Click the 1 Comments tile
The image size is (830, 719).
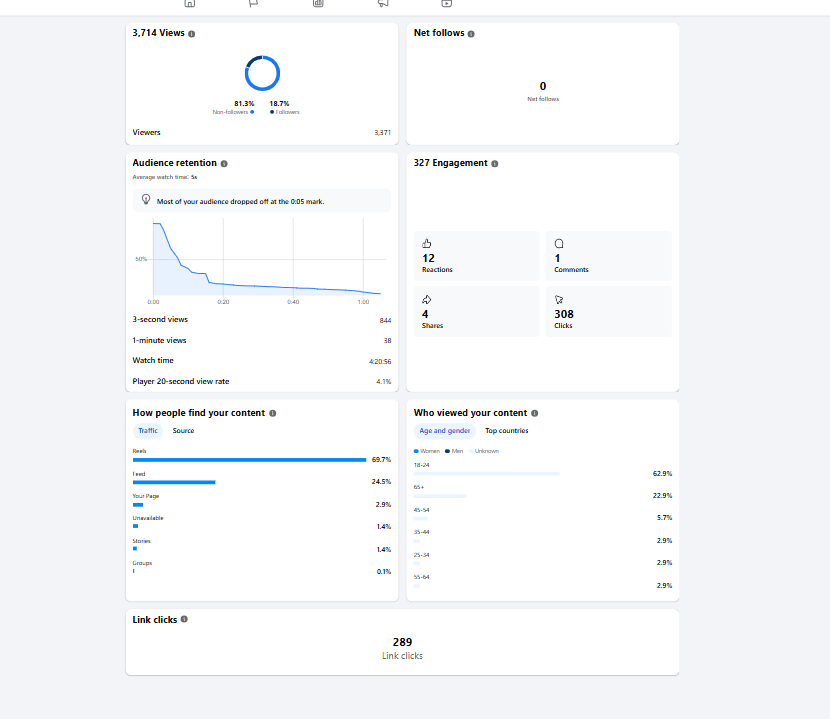click(609, 256)
